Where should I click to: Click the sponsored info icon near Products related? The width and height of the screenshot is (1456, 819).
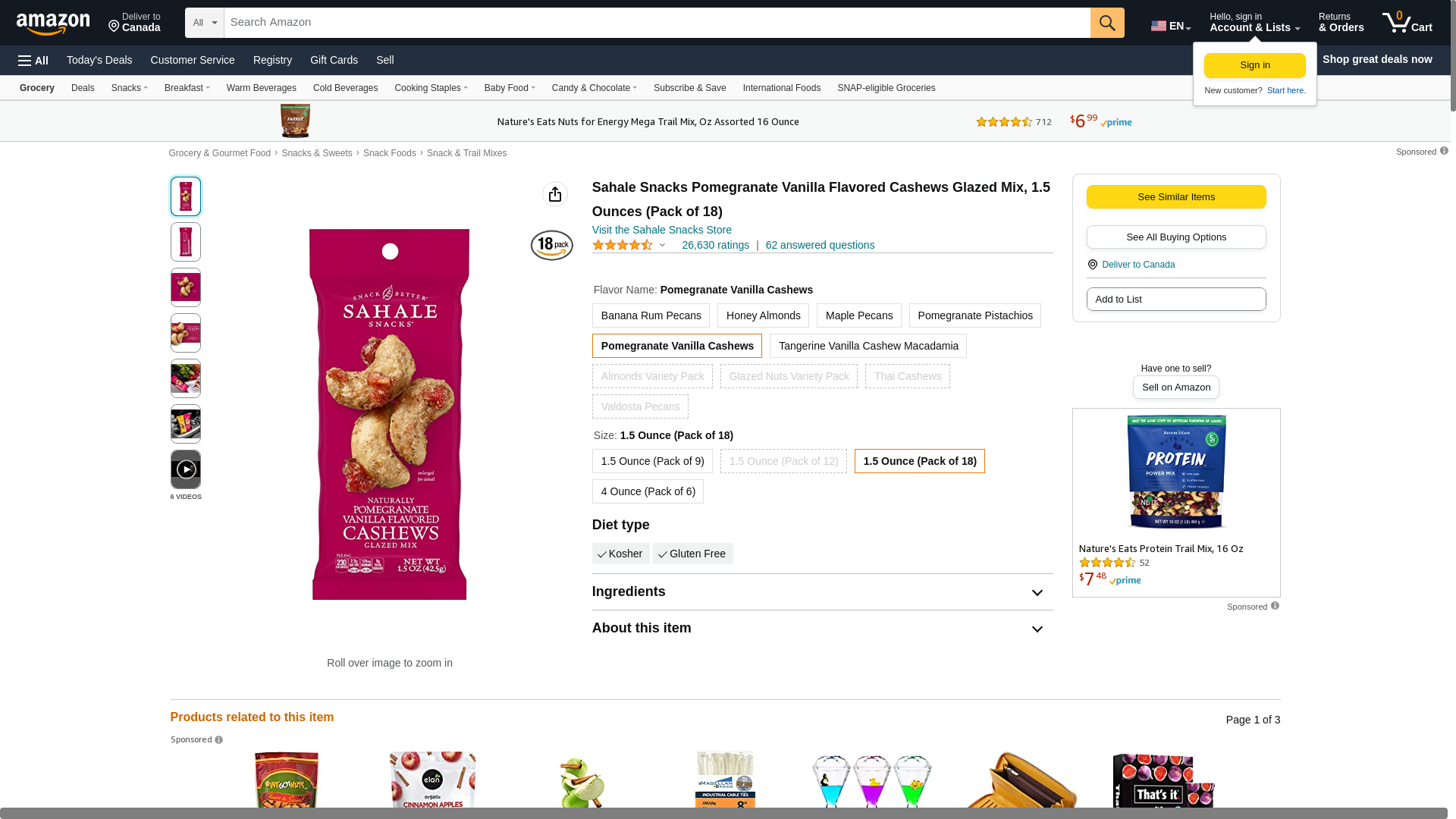[219, 740]
